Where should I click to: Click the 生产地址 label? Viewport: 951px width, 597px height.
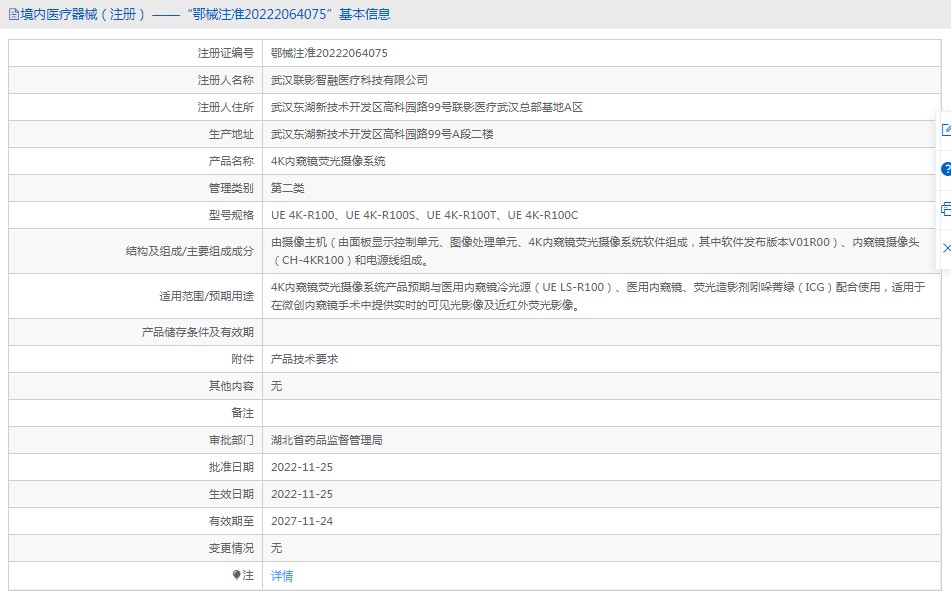[x=231, y=134]
